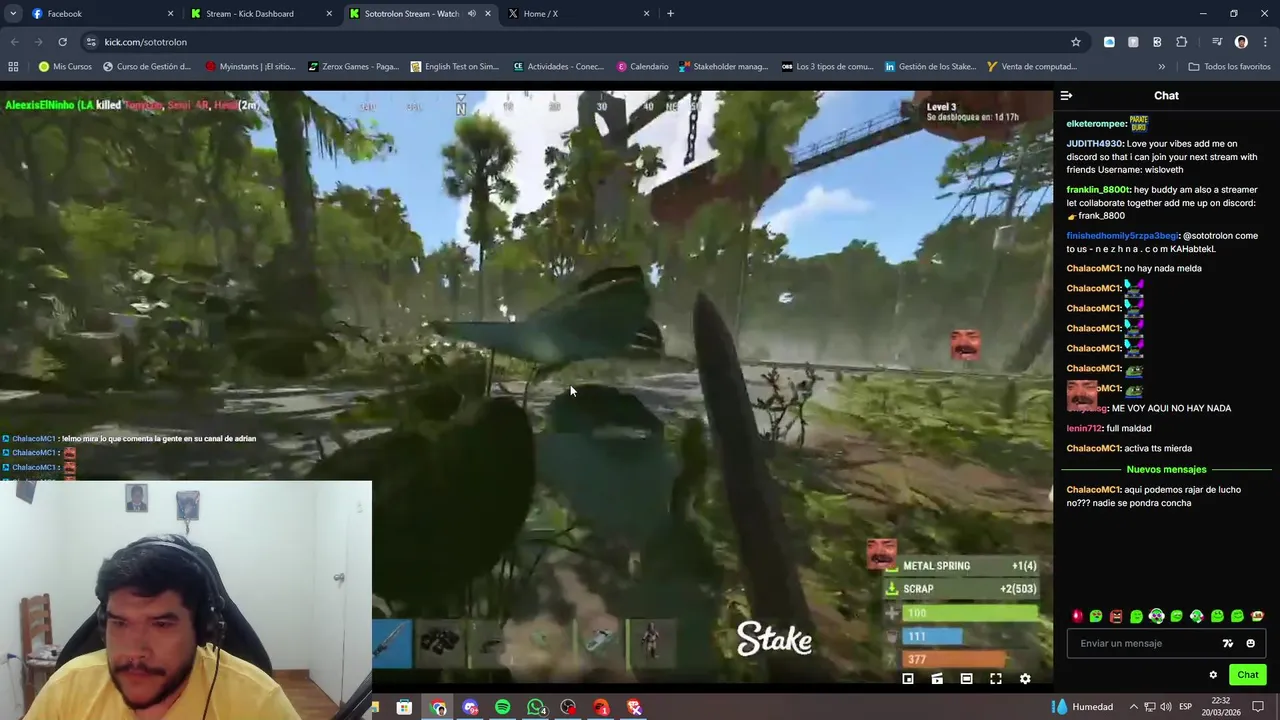Collapse the chat panel using the arrow icon
This screenshot has width=1280, height=720.
(x=1066, y=96)
